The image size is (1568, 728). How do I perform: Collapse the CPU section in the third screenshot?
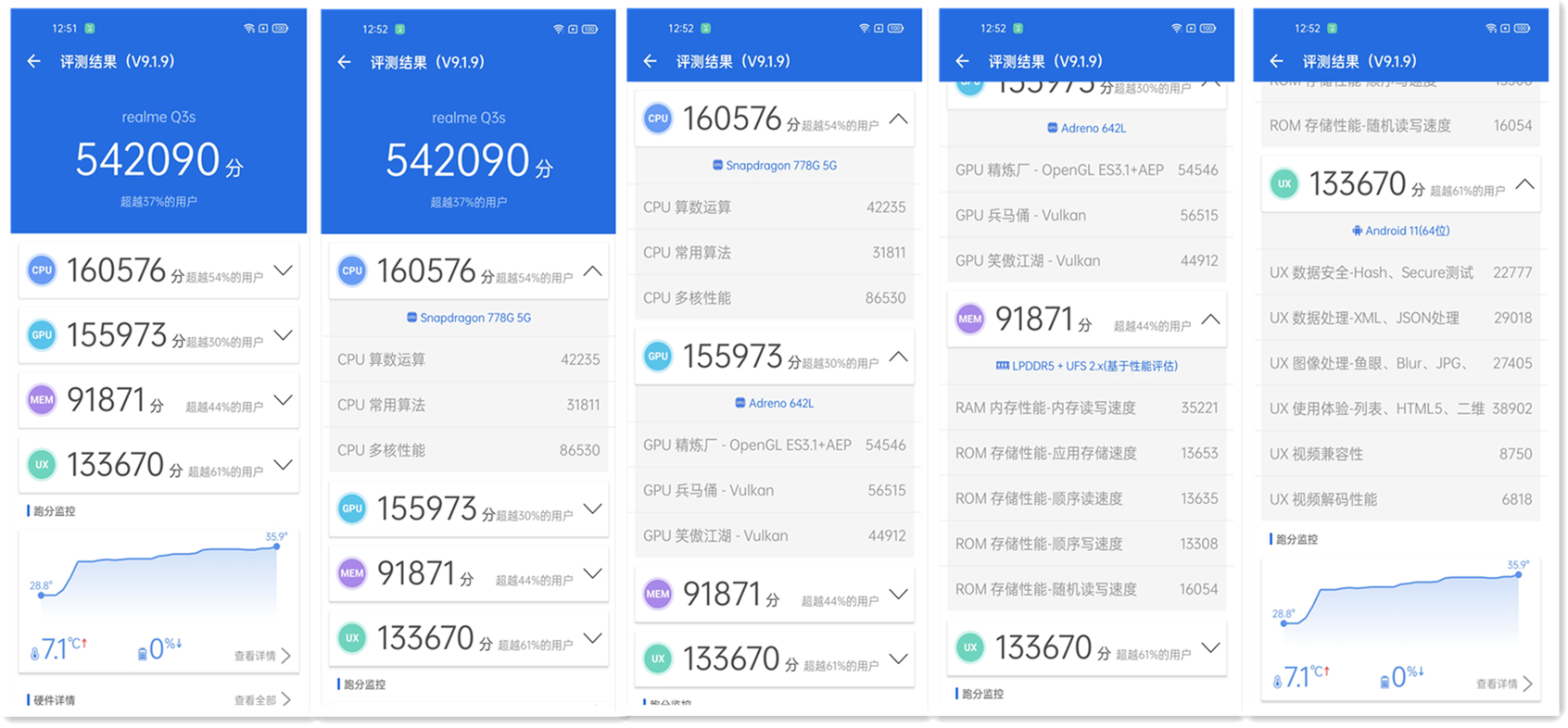(898, 119)
